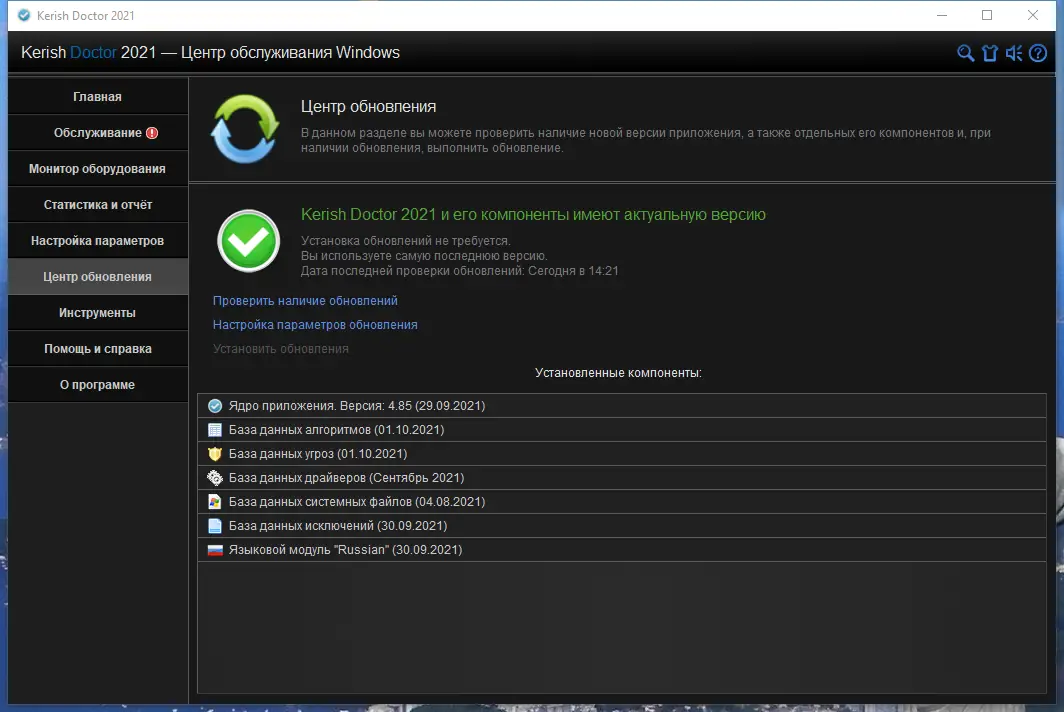Mute sounds with the speaker icon
Image resolution: width=1064 pixels, height=712 pixels.
(x=1014, y=53)
